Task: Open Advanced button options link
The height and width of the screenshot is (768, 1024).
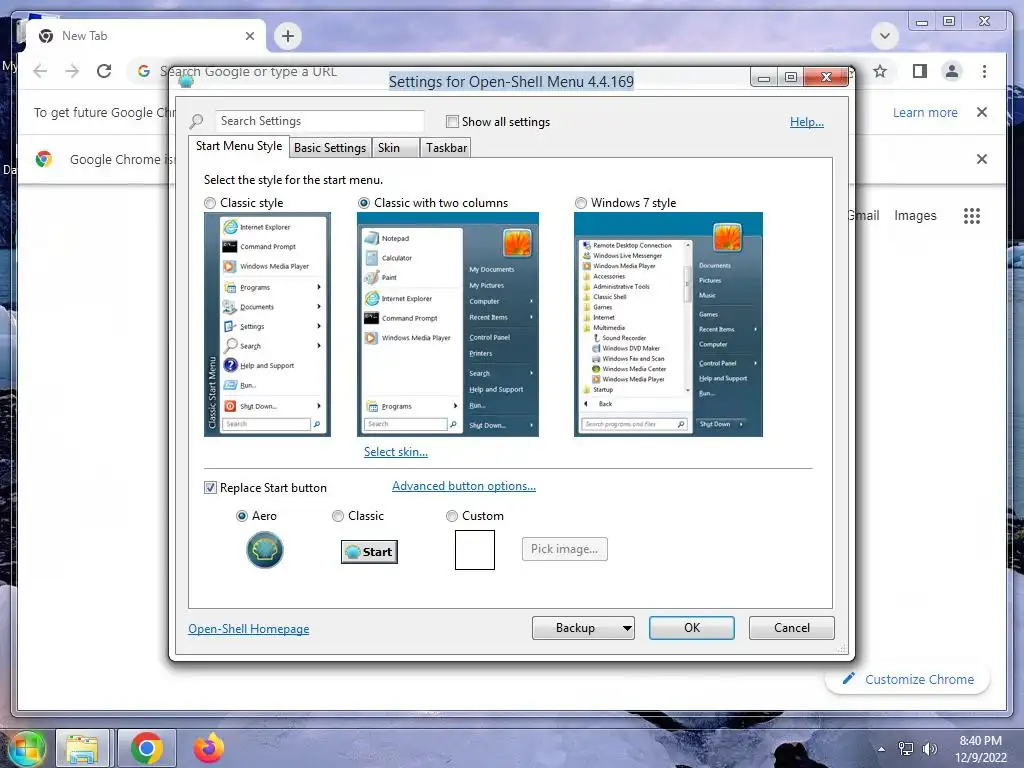Action: 464,486
